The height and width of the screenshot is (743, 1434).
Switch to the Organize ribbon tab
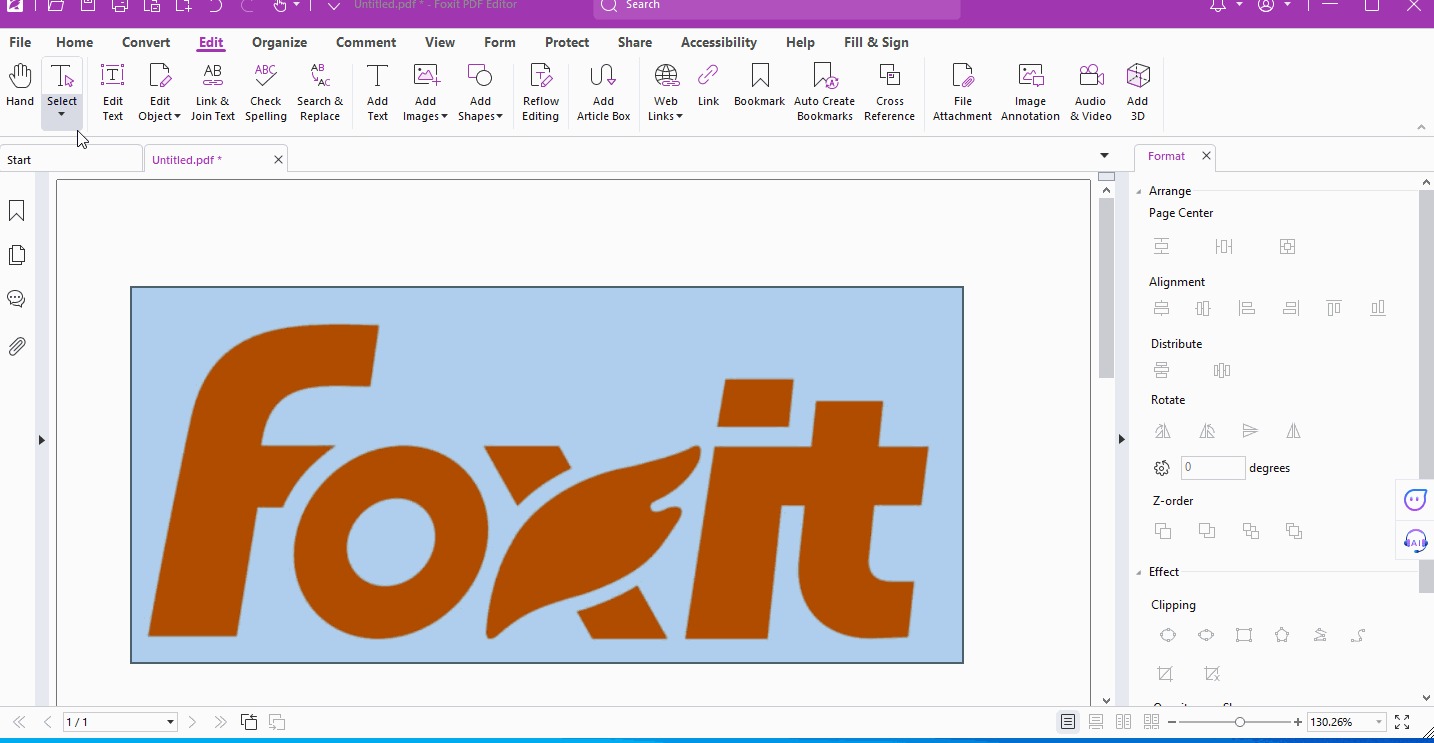[280, 42]
